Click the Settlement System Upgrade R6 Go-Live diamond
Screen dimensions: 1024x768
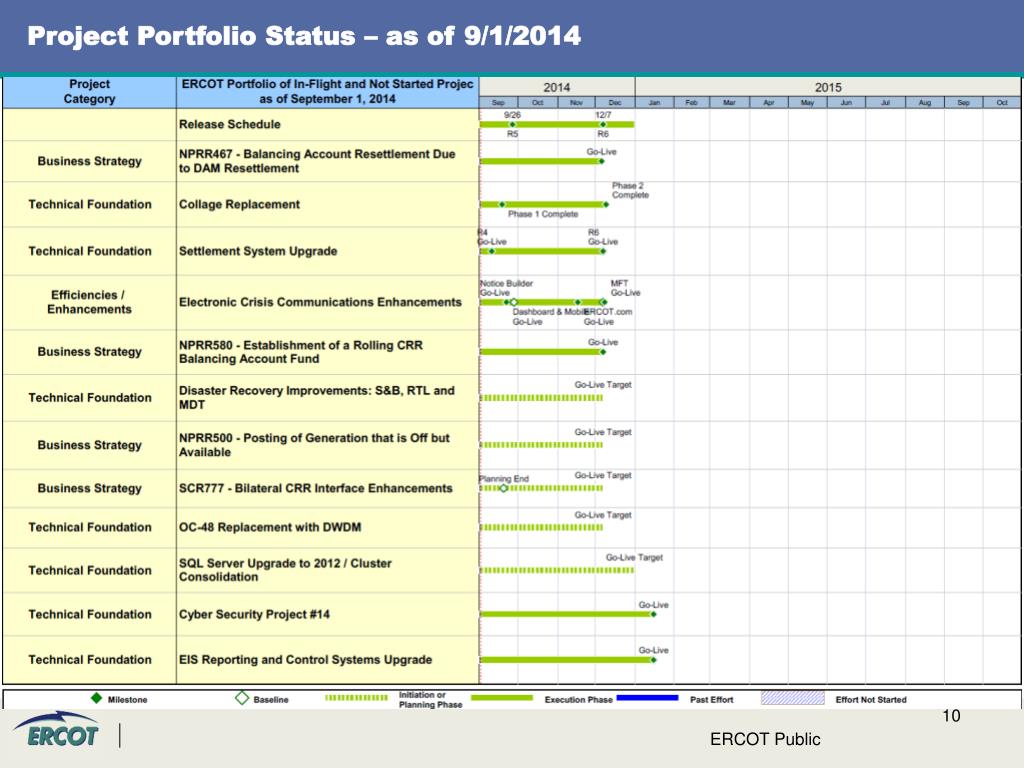(x=602, y=251)
